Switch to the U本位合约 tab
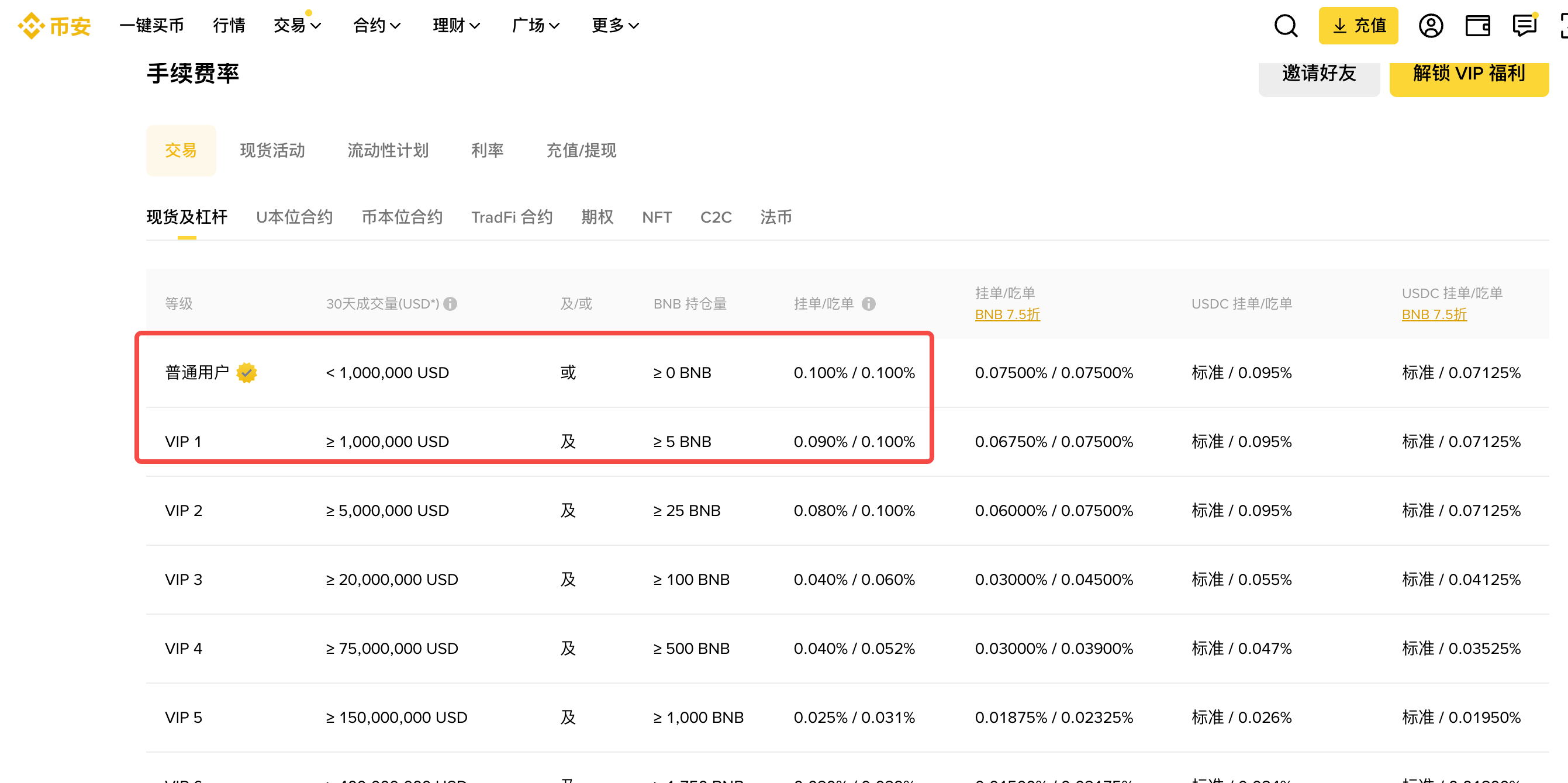The image size is (1568, 783). coord(294,217)
